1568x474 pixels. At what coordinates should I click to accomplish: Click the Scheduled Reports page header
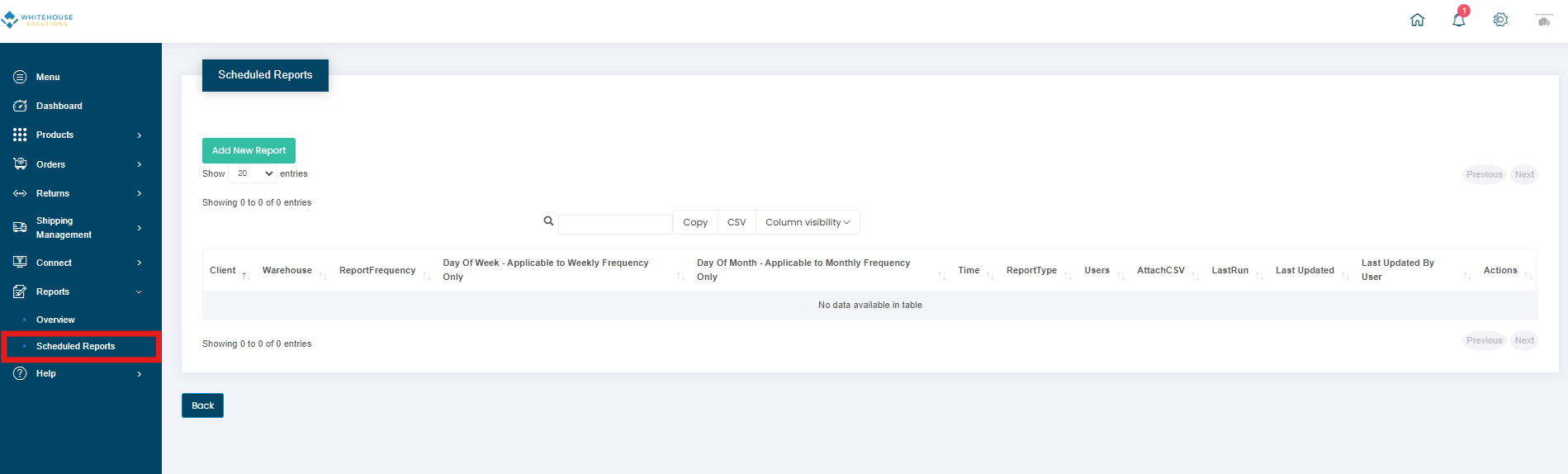[265, 75]
